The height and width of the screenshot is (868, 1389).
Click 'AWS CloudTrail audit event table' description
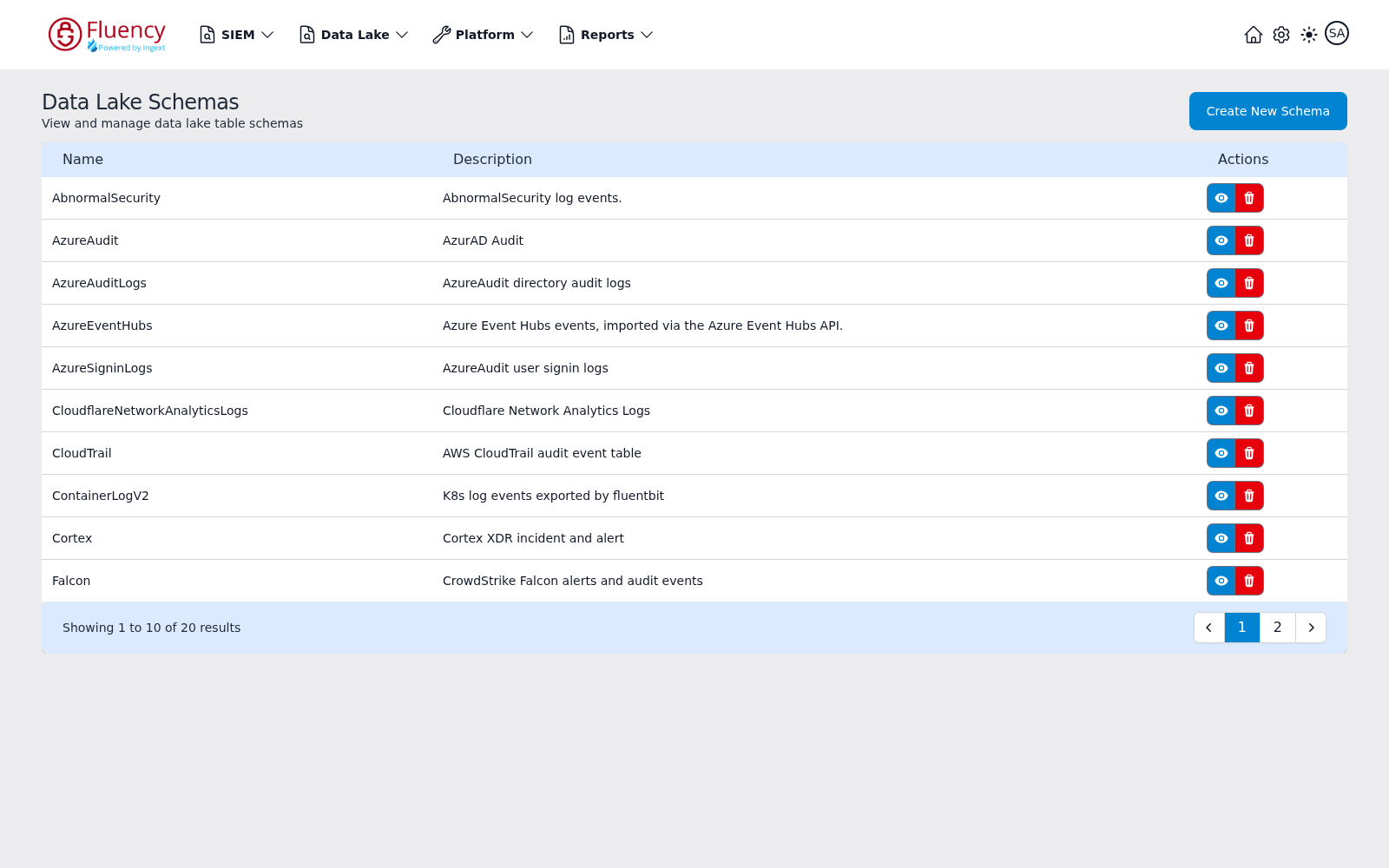[x=542, y=453]
